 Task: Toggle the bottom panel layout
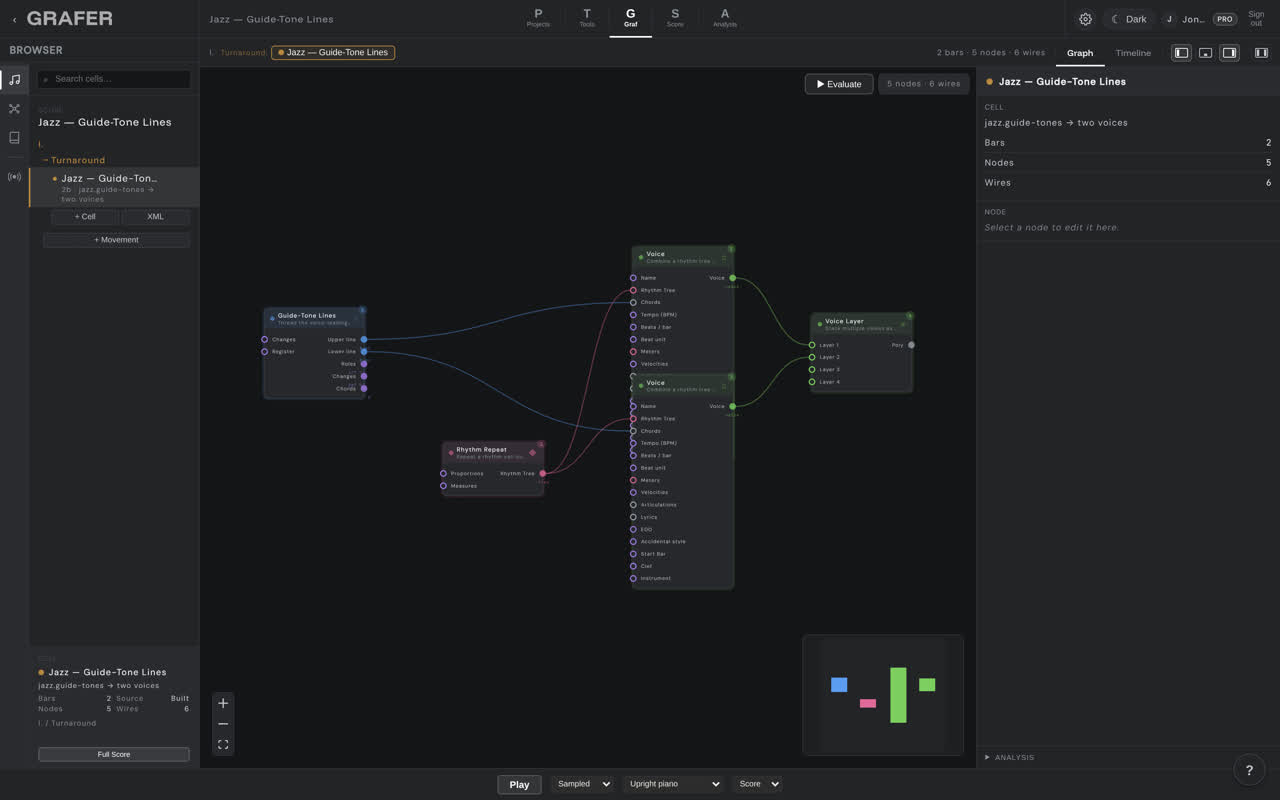pos(1205,53)
